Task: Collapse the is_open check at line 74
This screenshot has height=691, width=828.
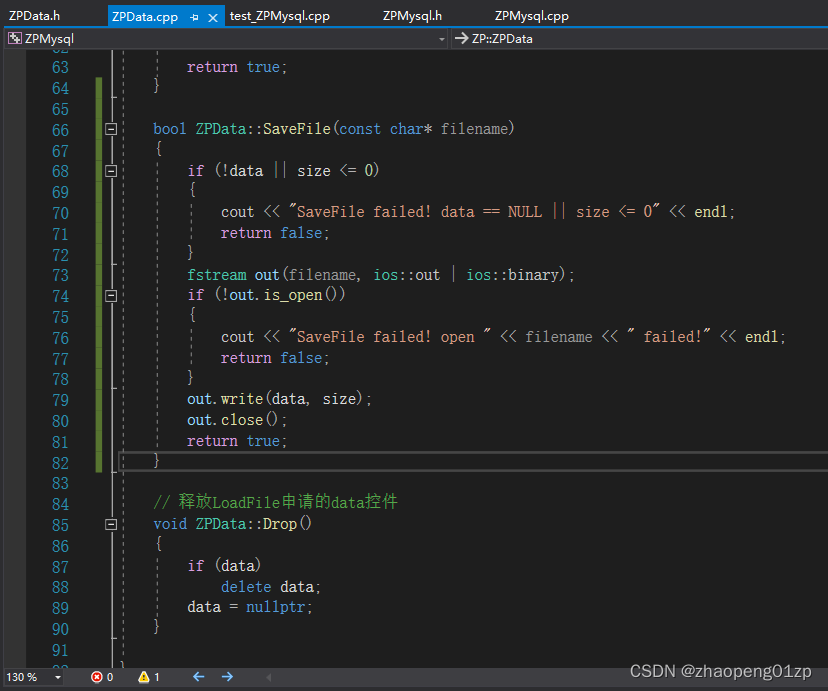Action: (111, 296)
